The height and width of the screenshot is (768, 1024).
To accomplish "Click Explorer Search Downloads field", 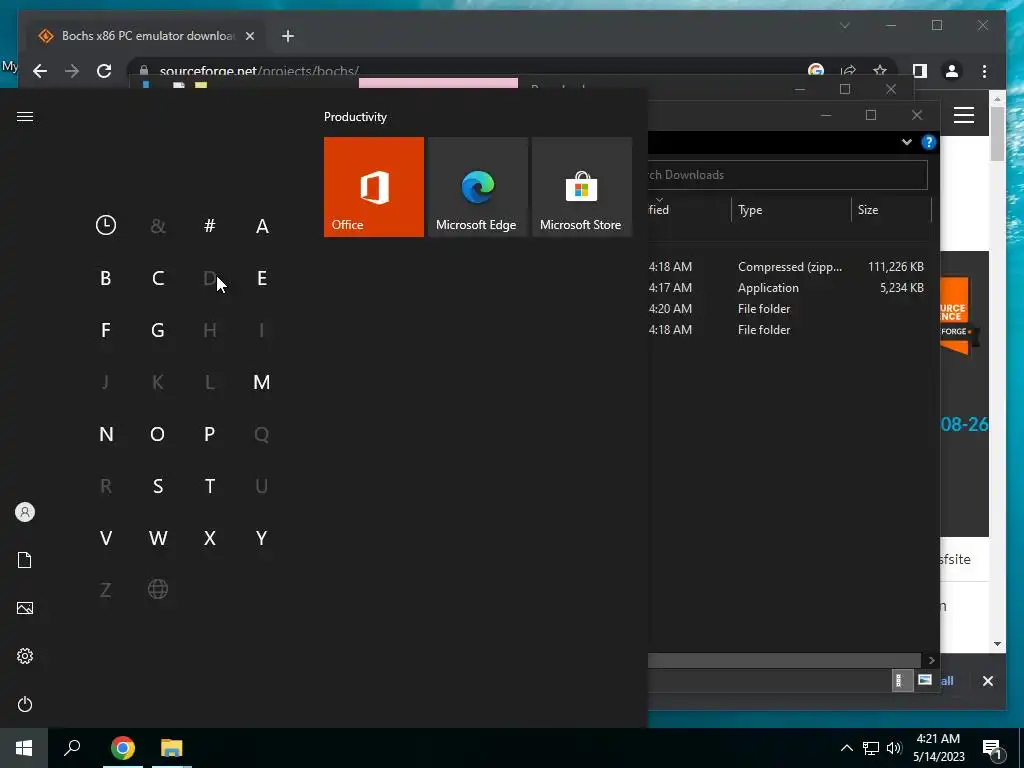I will pyautogui.click(x=787, y=174).
